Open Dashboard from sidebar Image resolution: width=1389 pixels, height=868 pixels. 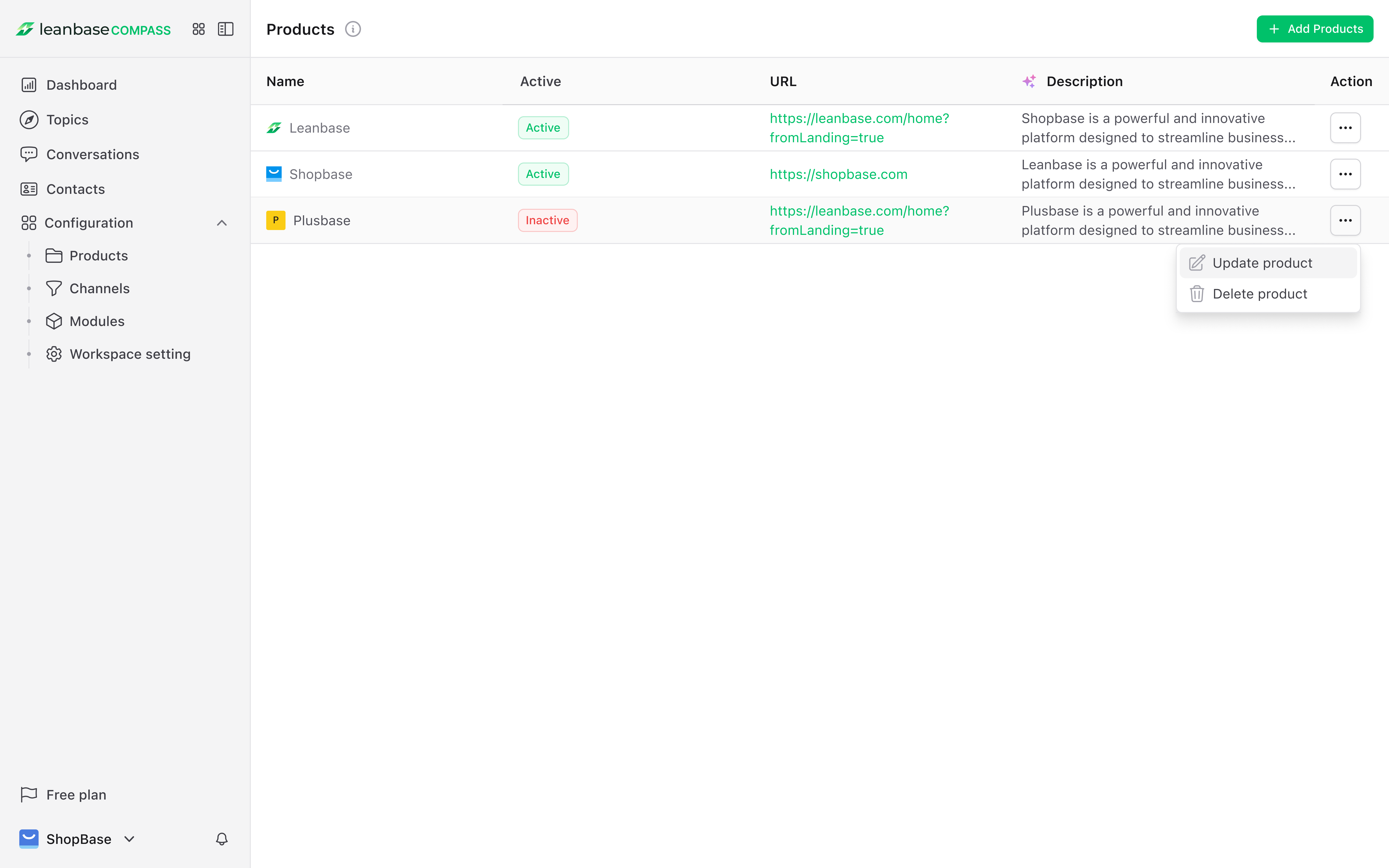81,85
